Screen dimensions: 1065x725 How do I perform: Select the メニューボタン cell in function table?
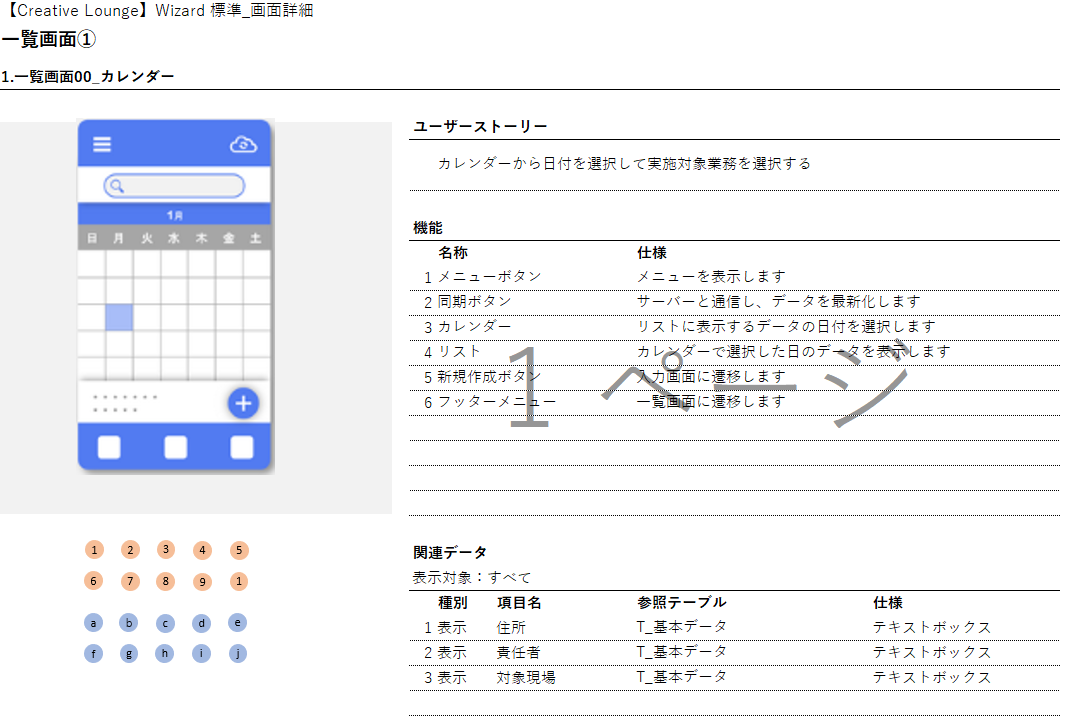click(x=489, y=276)
